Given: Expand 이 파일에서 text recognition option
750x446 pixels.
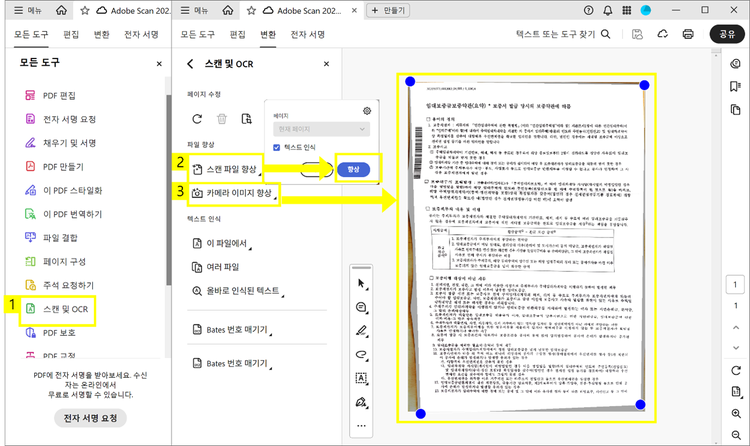Looking at the screenshot, I should [221, 243].
